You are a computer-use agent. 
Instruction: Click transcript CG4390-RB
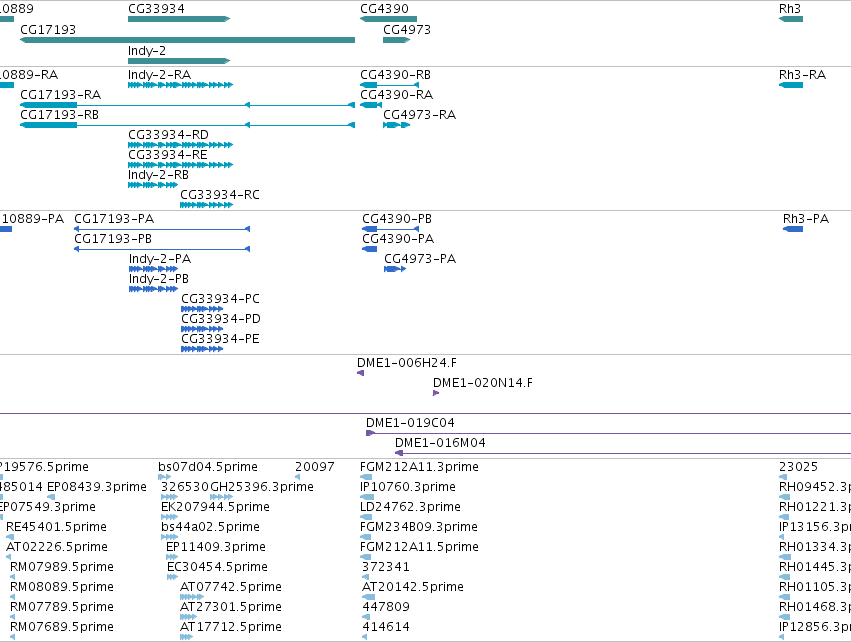coord(389,85)
